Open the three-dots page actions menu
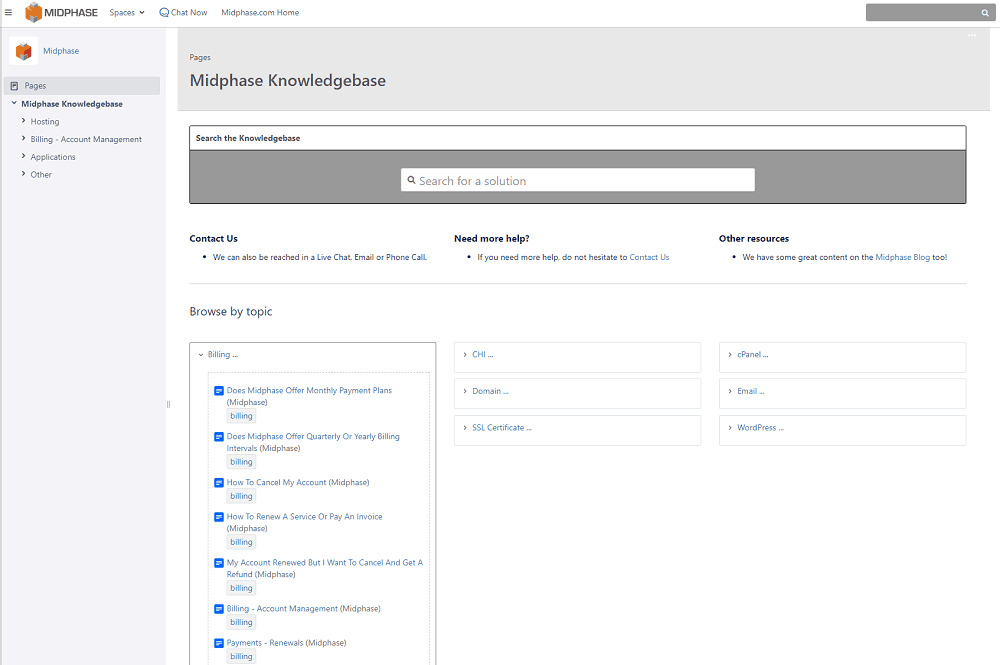1000x665 pixels. point(972,36)
